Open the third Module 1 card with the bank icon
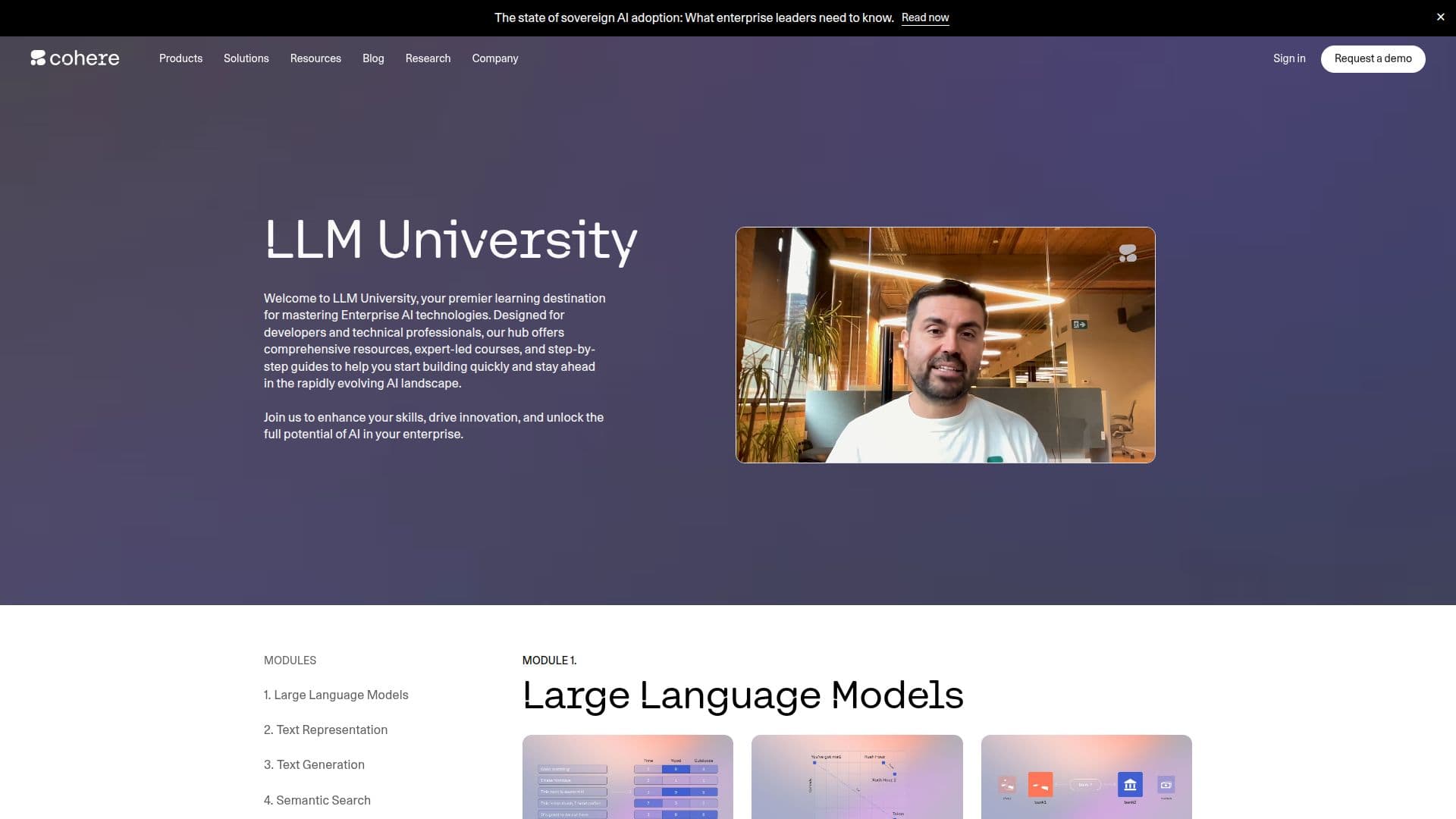The image size is (1456, 819). (1086, 777)
